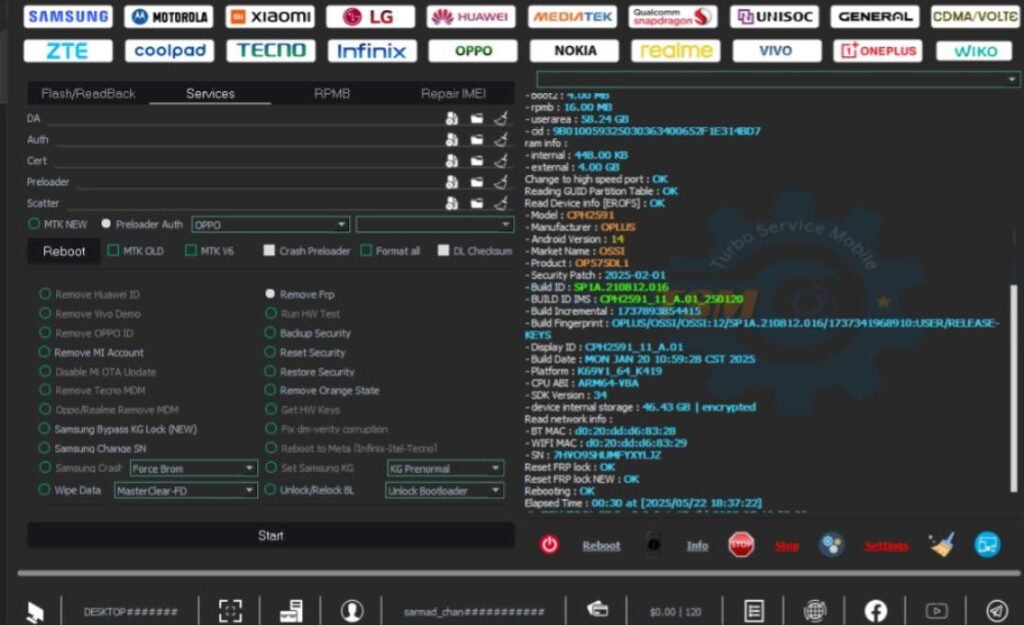Clear the log with the large broom icon
The width and height of the screenshot is (1024, 625).
click(942, 544)
